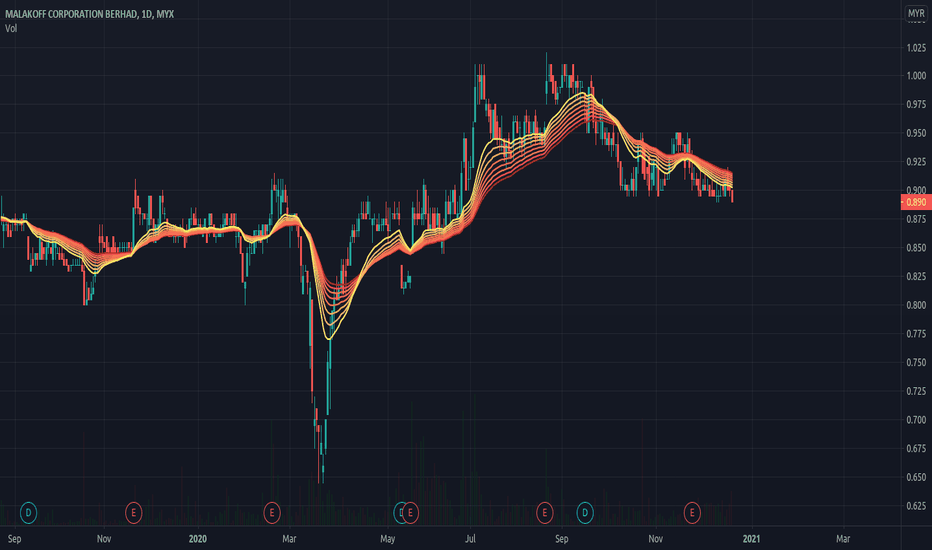The height and width of the screenshot is (550, 932).
Task: Click the Mar label between 2020 and May
Action: 289,539
